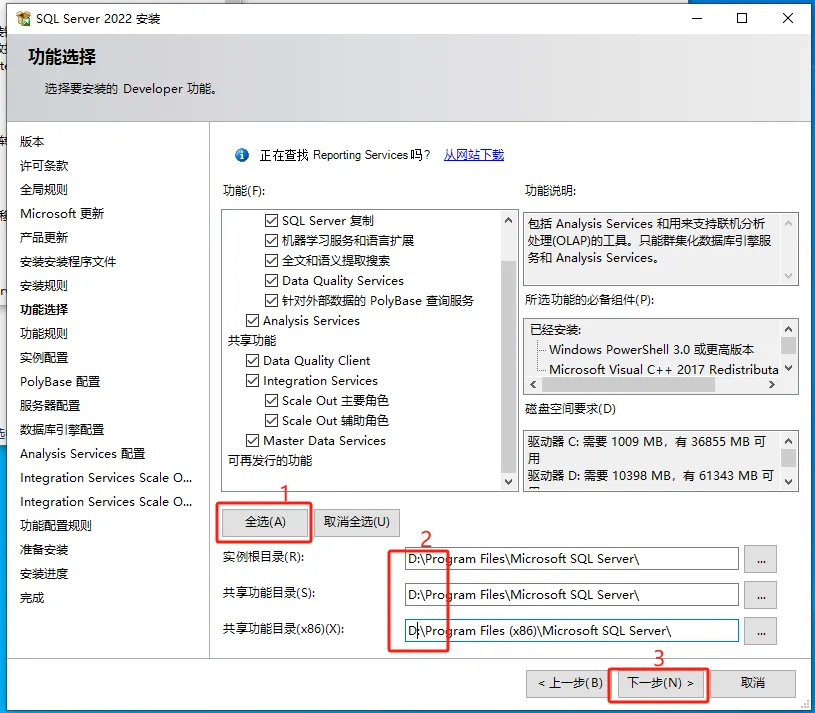Click the 从网站下载 link
Image resolution: width=815 pixels, height=713 pixels.
[x=474, y=155]
